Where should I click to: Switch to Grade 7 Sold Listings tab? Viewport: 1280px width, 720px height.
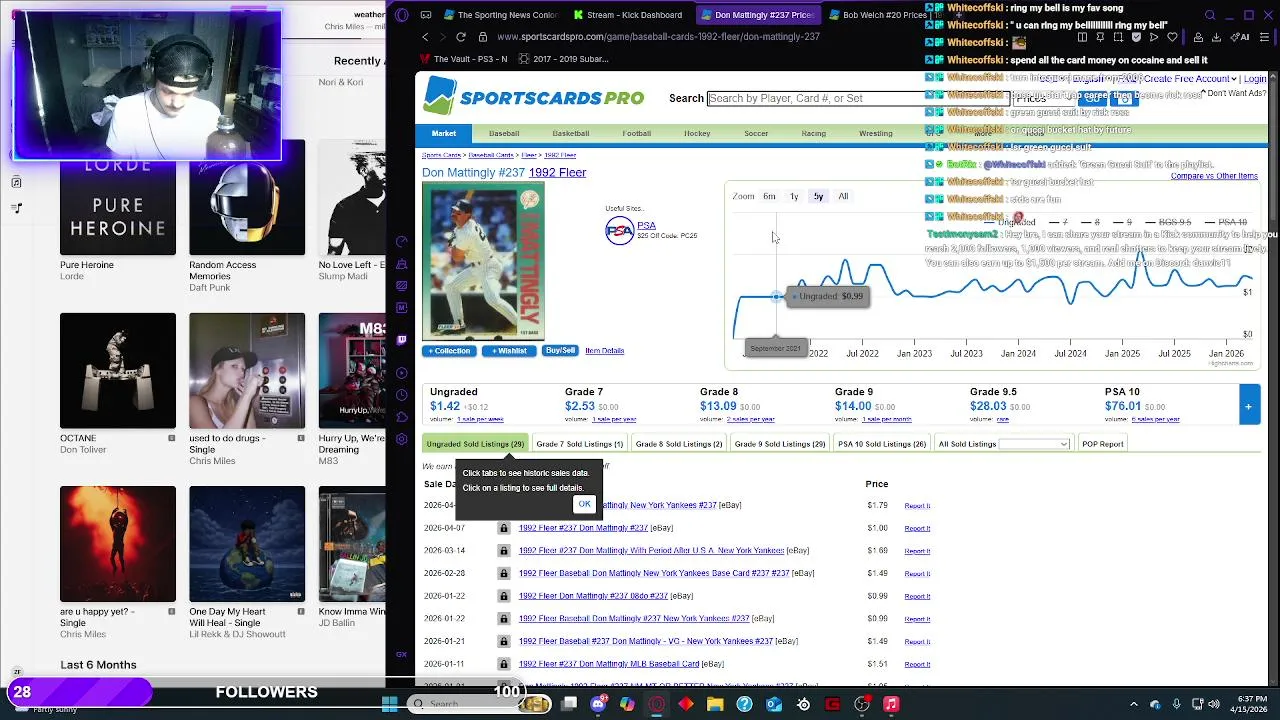pos(579,444)
